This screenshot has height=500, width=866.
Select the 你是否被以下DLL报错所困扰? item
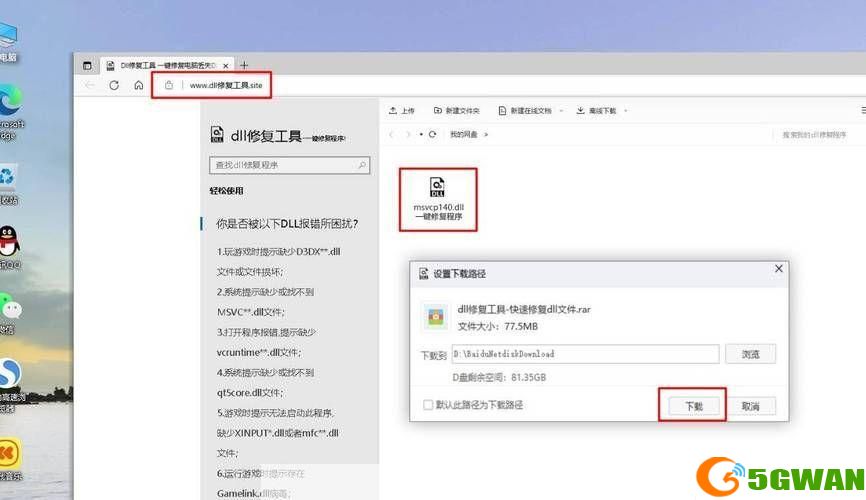[x=287, y=224]
